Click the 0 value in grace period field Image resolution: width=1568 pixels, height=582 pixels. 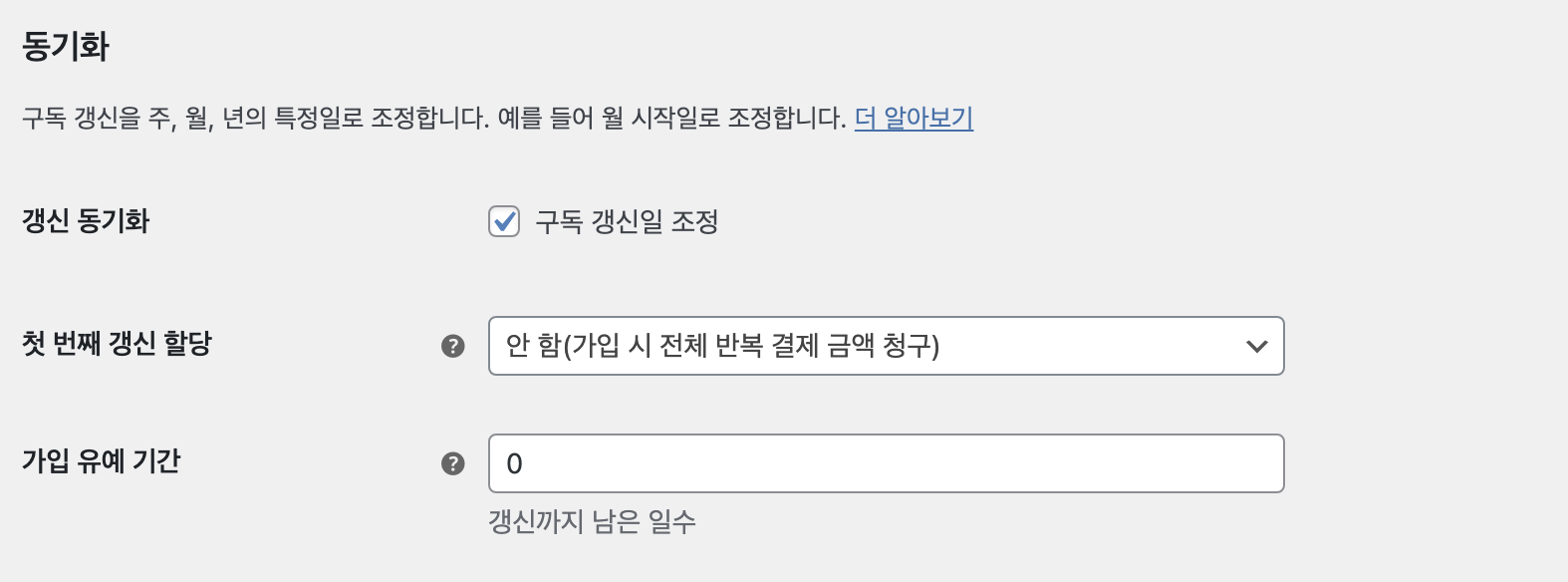click(x=514, y=464)
